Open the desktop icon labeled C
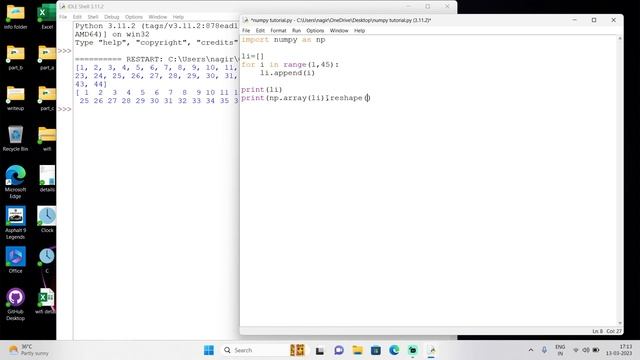This screenshot has width=640, height=360. [x=47, y=260]
